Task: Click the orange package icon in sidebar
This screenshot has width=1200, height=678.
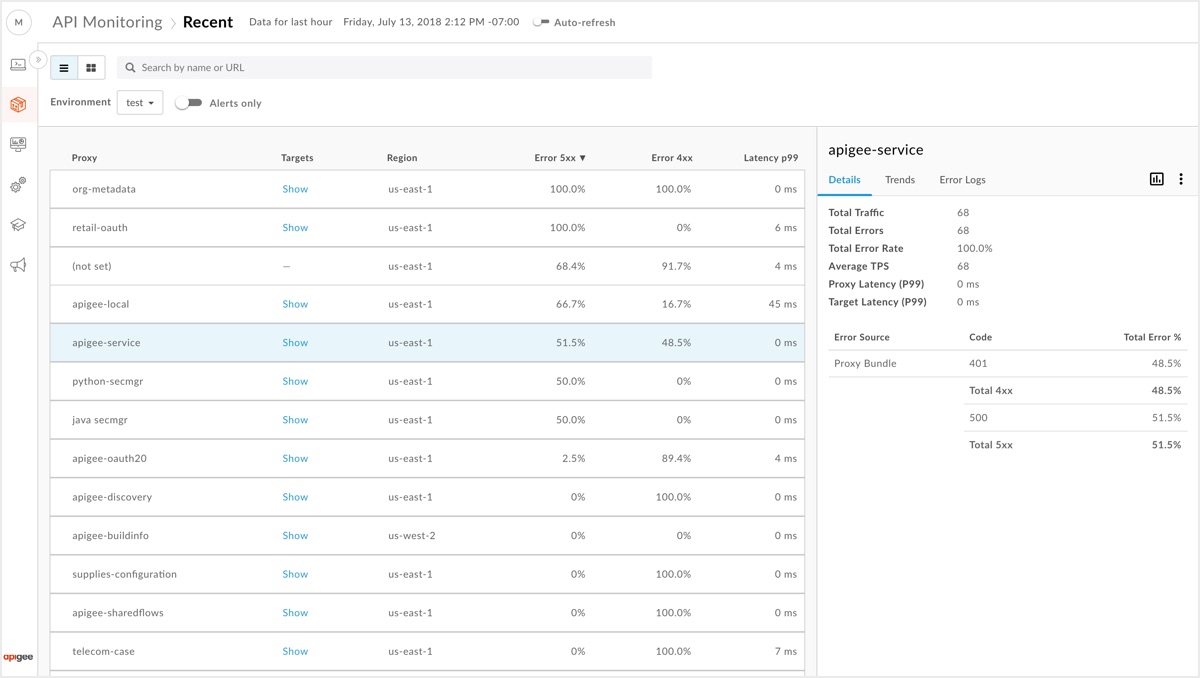Action: 18,105
